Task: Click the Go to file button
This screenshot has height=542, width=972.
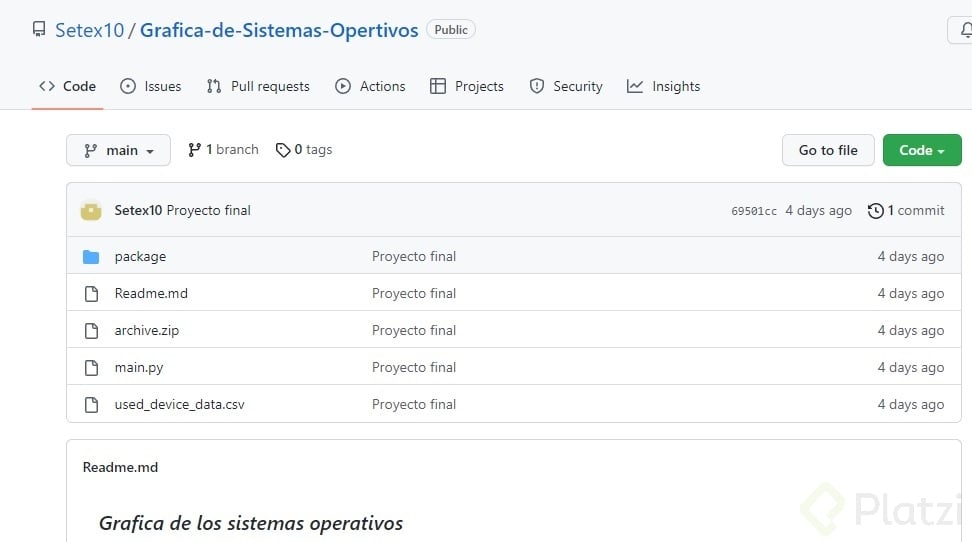Action: click(828, 150)
